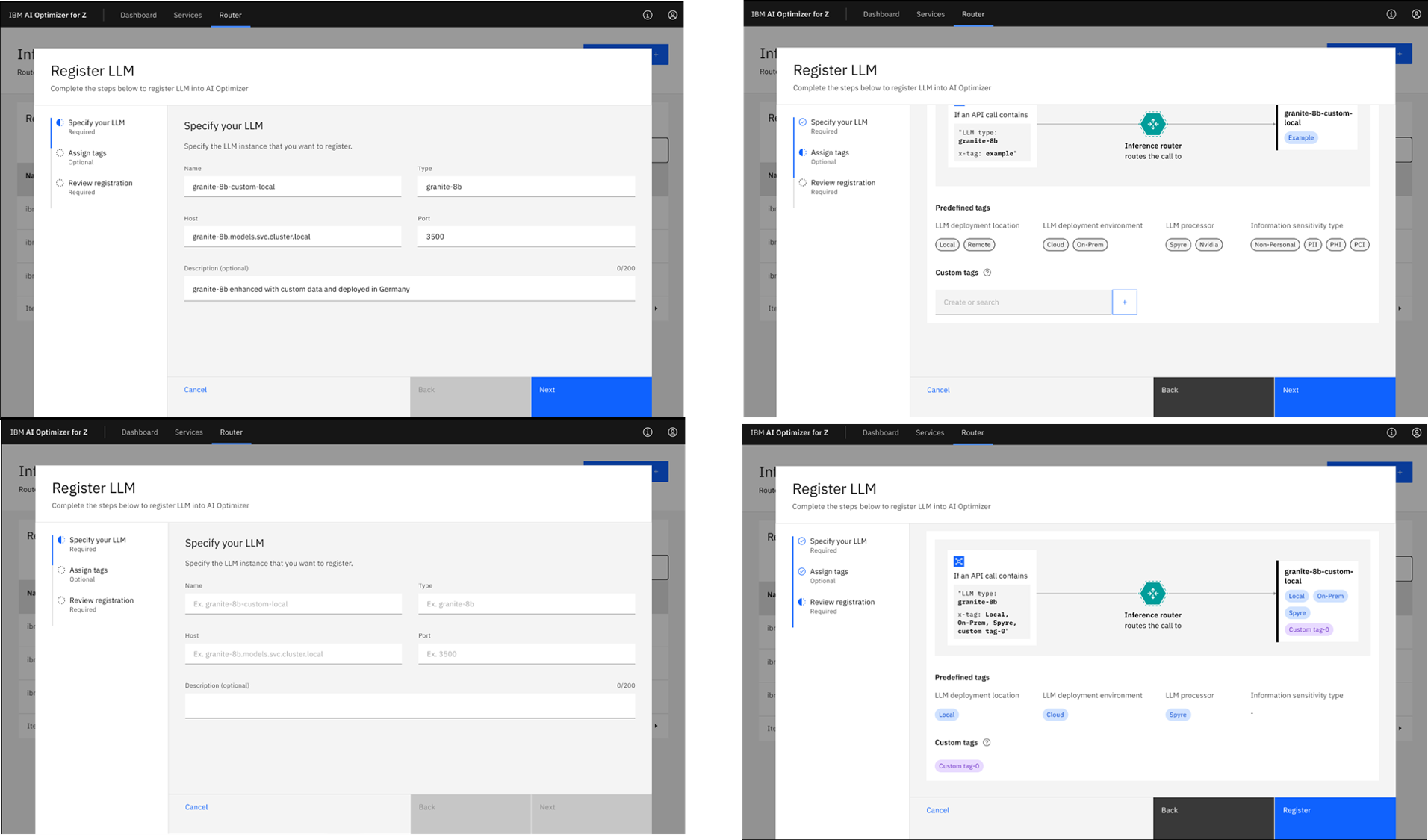This screenshot has height=840, width=1428.
Task: Click the blank Description field in the empty form
Action: coord(410,706)
